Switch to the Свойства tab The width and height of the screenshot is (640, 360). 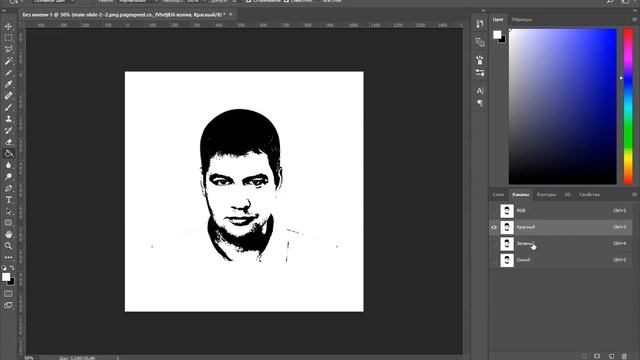click(x=589, y=195)
